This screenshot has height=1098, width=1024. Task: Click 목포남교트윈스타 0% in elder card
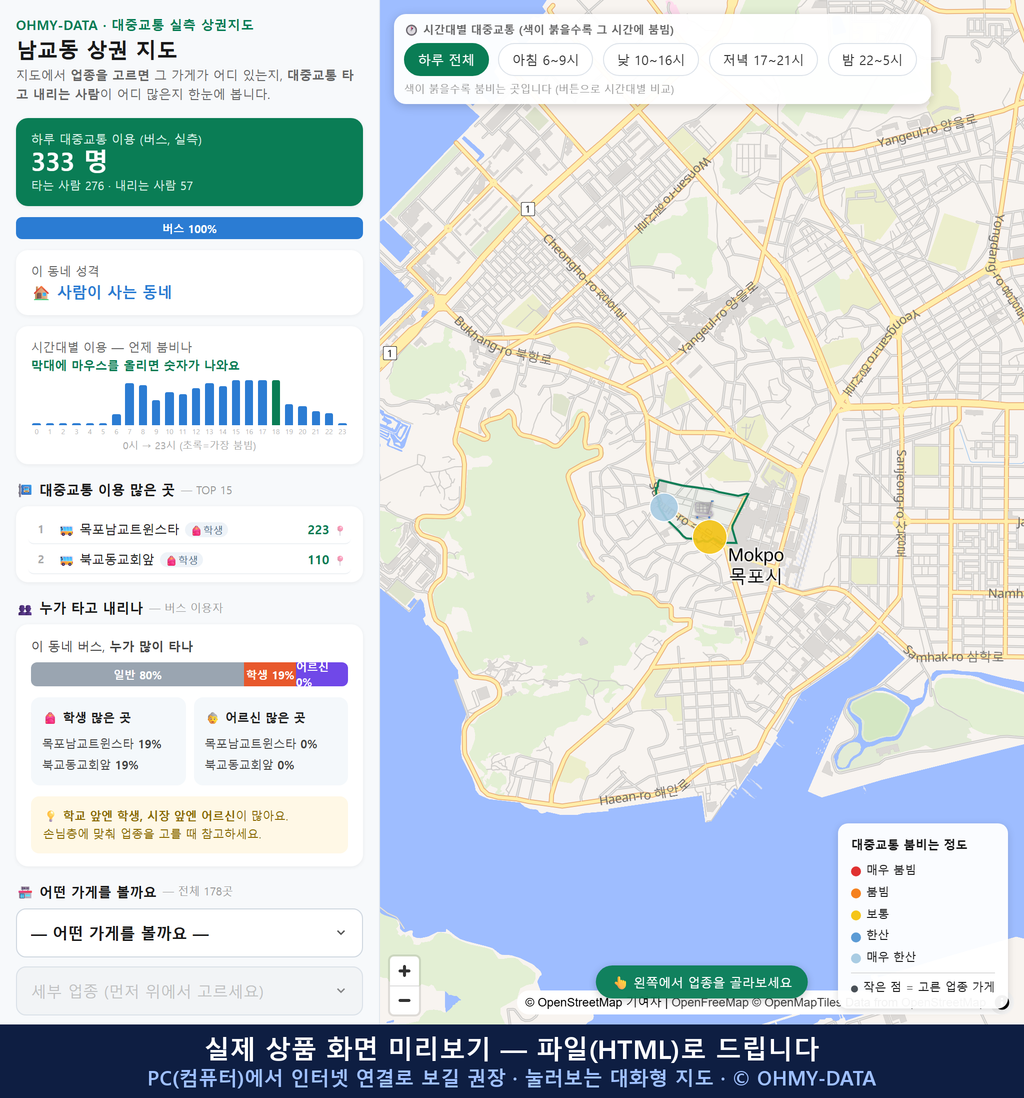click(x=261, y=744)
